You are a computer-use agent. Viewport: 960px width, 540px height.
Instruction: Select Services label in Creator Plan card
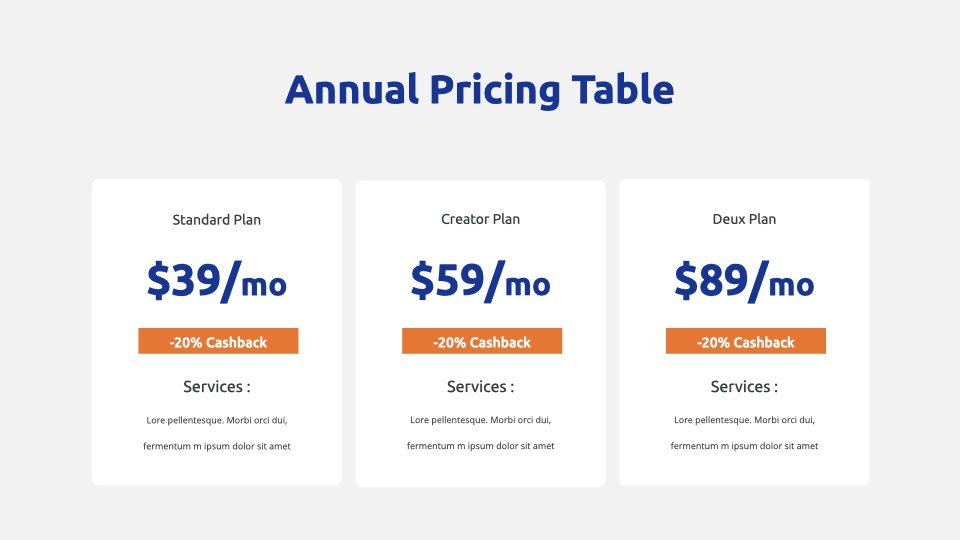coord(481,387)
